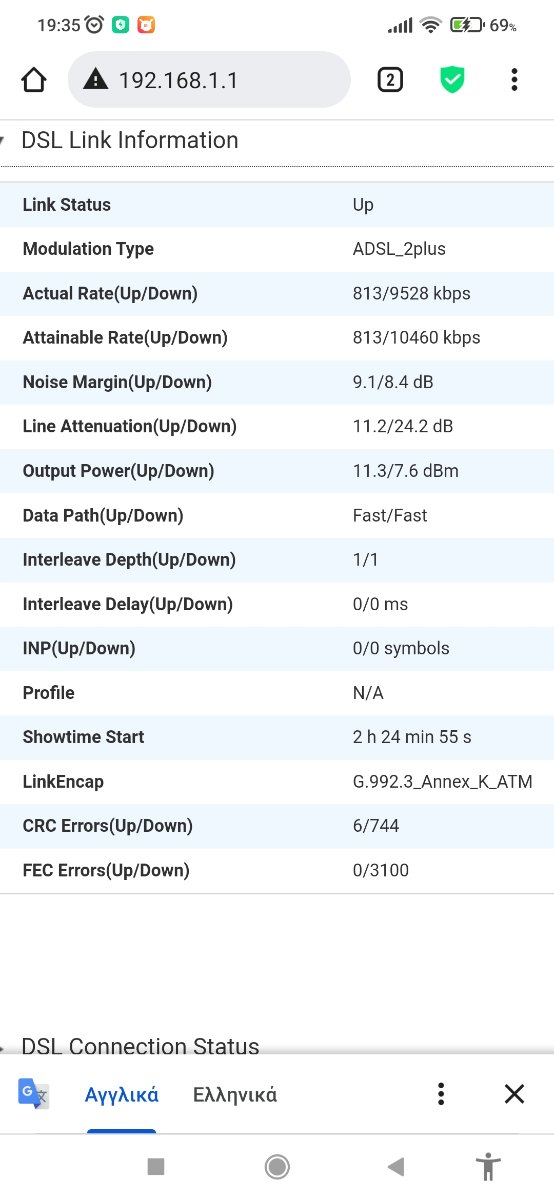Screen dimensions: 554x1200
Task: Tap the Android home circle button
Action: click(277, 1166)
